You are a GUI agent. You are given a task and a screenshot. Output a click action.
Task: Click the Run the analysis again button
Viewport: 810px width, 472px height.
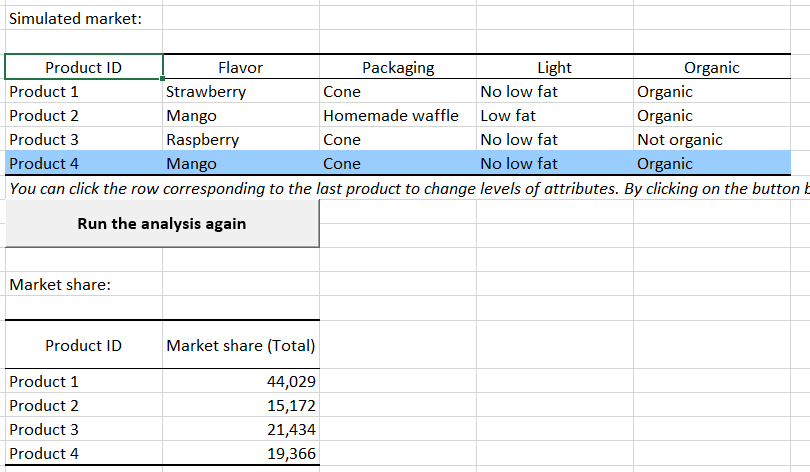click(161, 224)
